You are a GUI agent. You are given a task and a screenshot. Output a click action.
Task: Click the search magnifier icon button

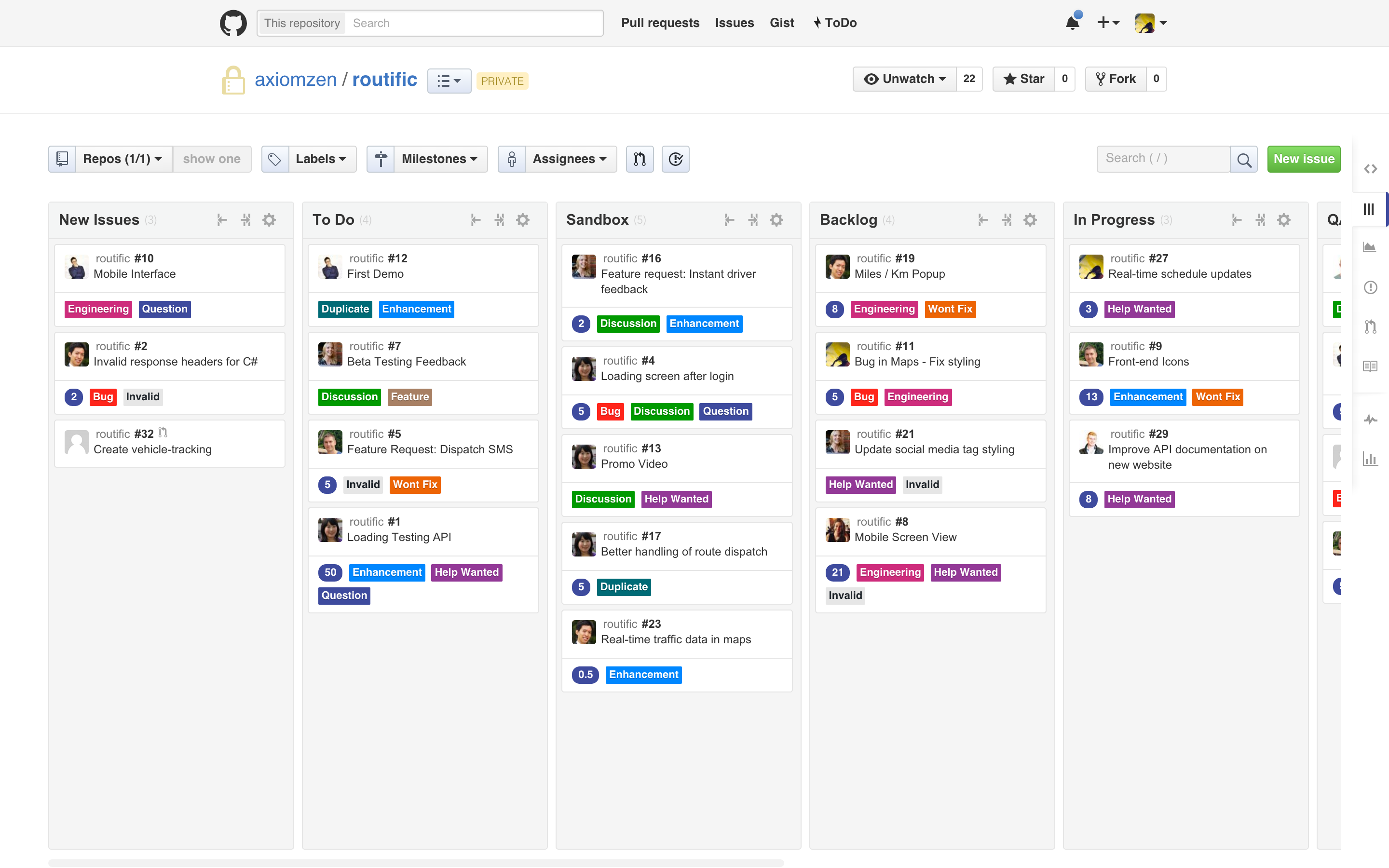point(1243,159)
